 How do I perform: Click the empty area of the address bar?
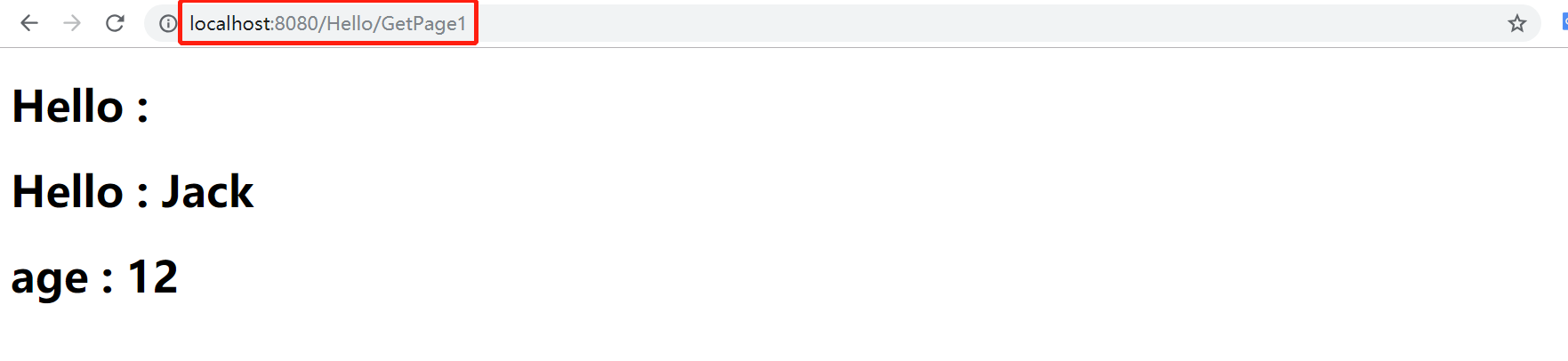pos(978,23)
